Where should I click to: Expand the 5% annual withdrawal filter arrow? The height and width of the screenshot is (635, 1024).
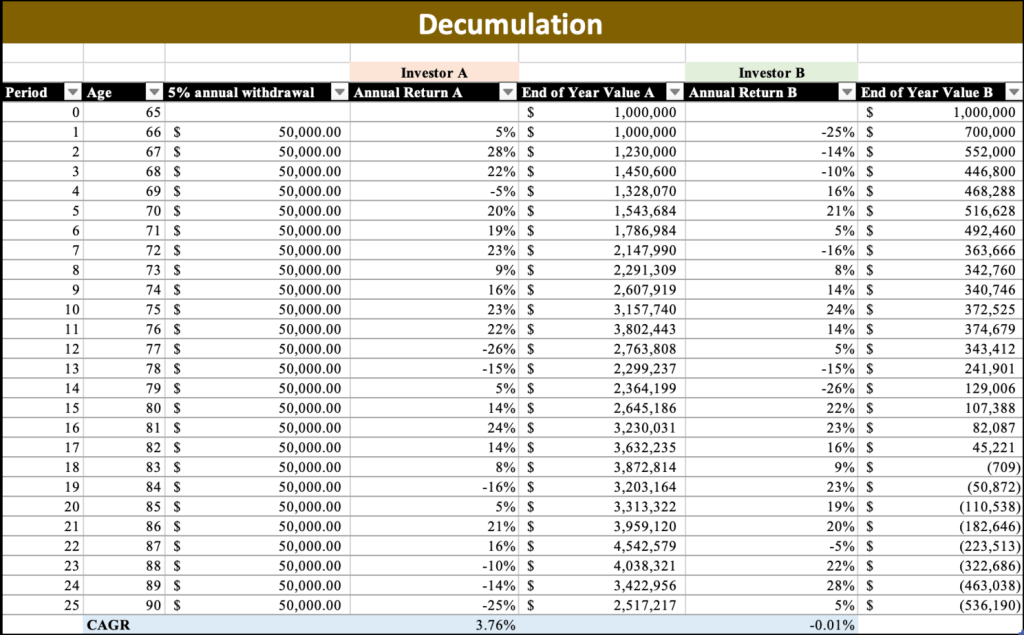(339, 93)
